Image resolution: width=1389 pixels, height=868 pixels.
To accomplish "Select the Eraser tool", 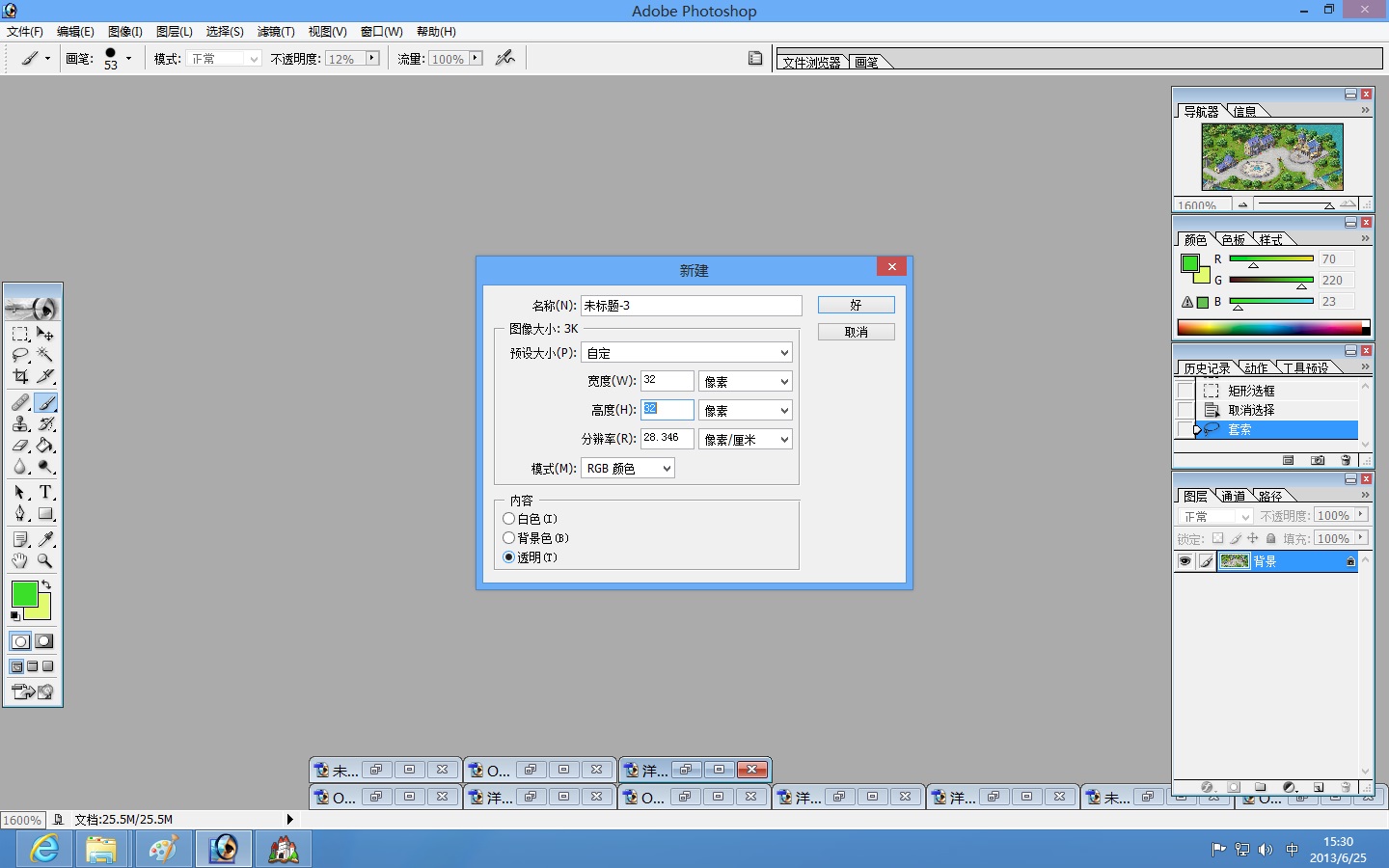I will (x=20, y=445).
